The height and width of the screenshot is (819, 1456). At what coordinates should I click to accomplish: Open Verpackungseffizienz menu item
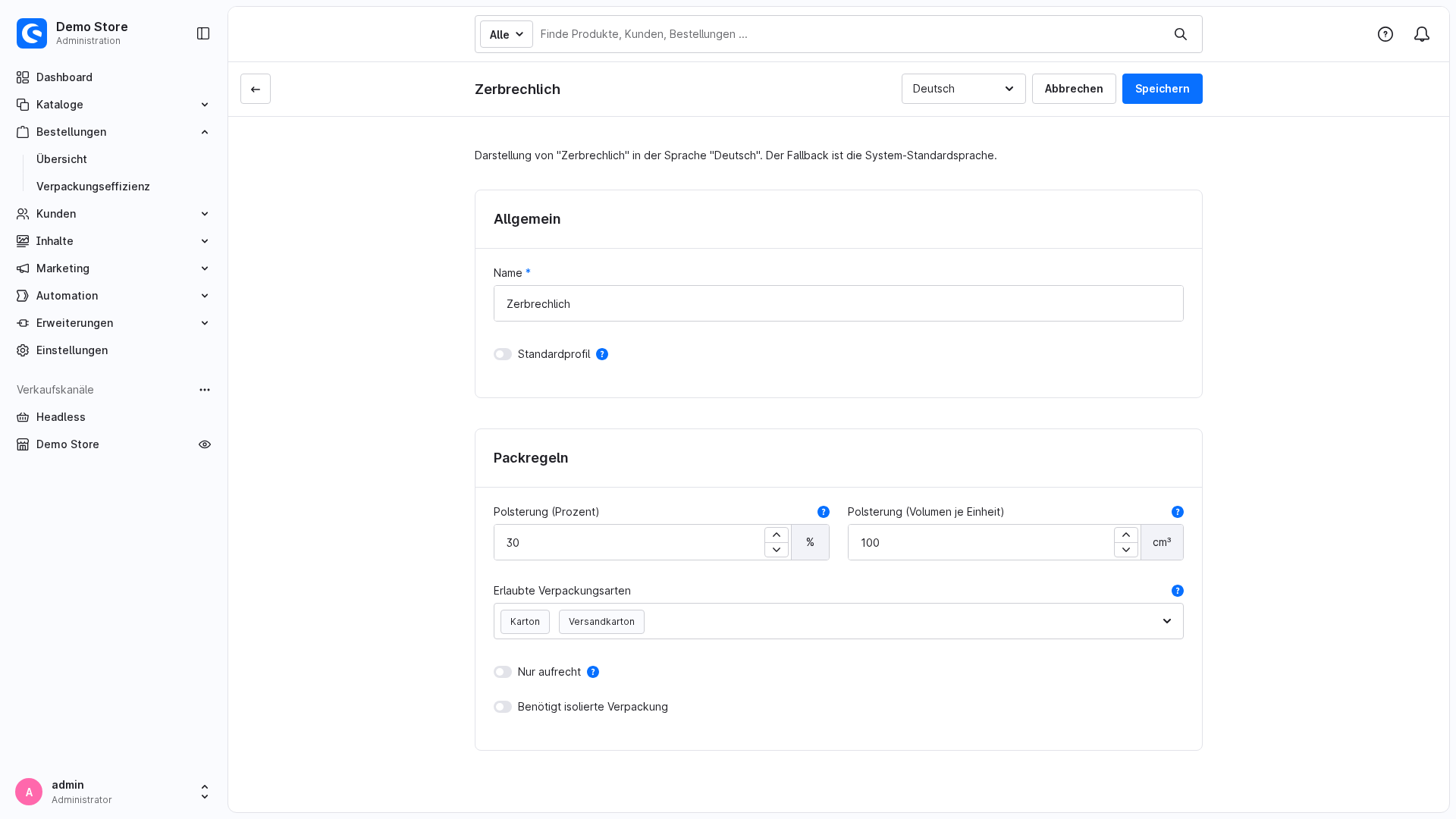point(93,187)
